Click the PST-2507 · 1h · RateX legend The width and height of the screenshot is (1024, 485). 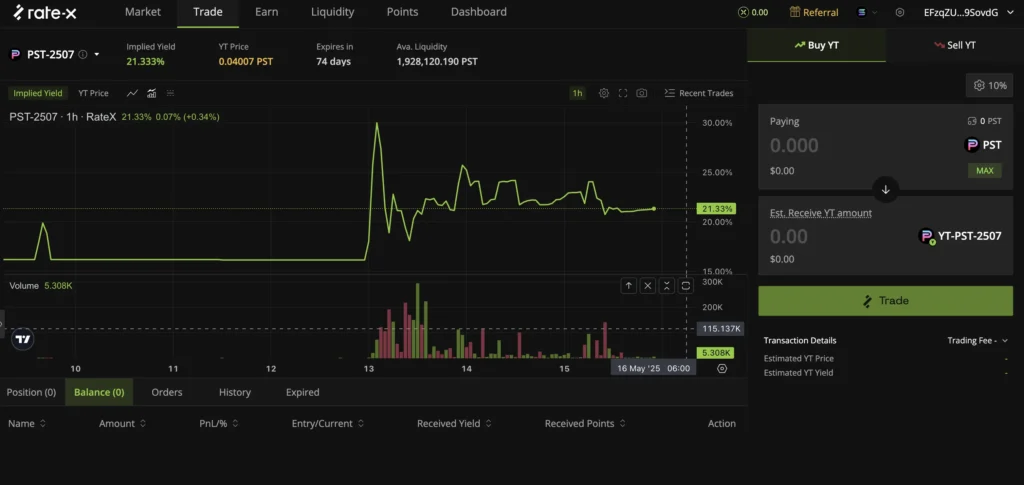click(x=63, y=117)
